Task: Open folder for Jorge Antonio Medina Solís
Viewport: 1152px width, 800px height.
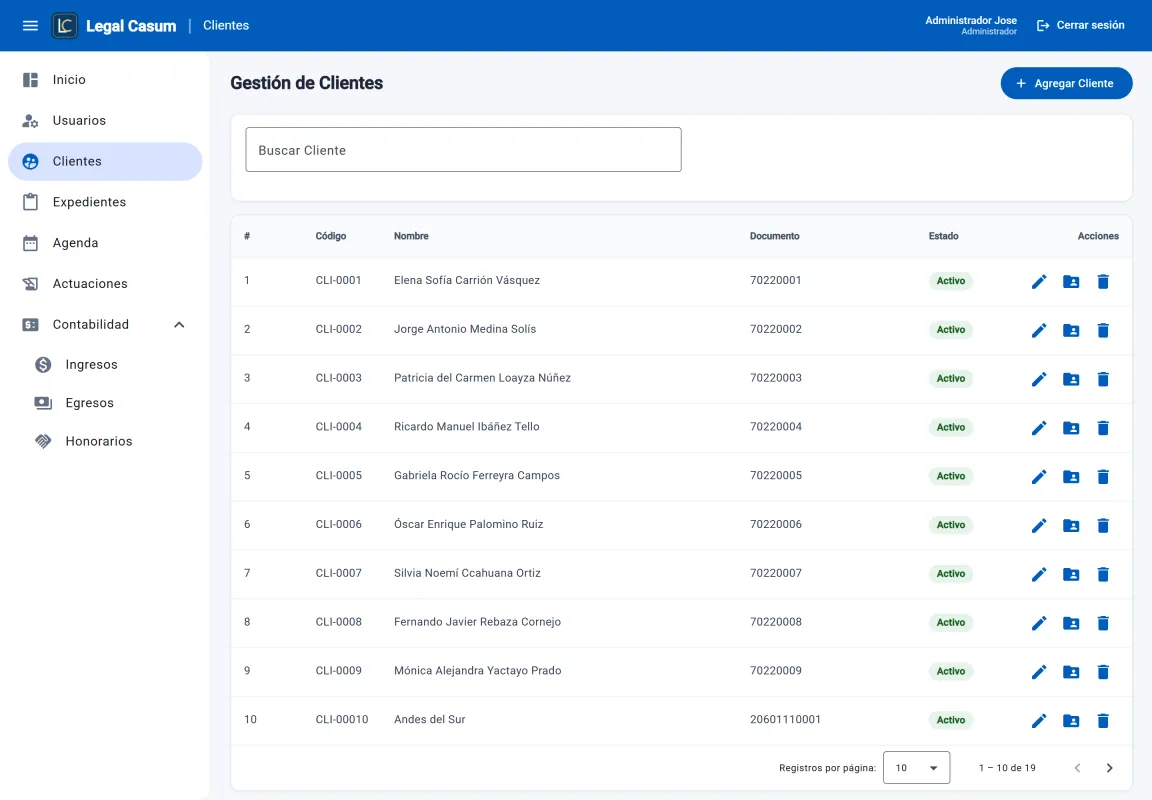Action: pyautogui.click(x=1071, y=331)
